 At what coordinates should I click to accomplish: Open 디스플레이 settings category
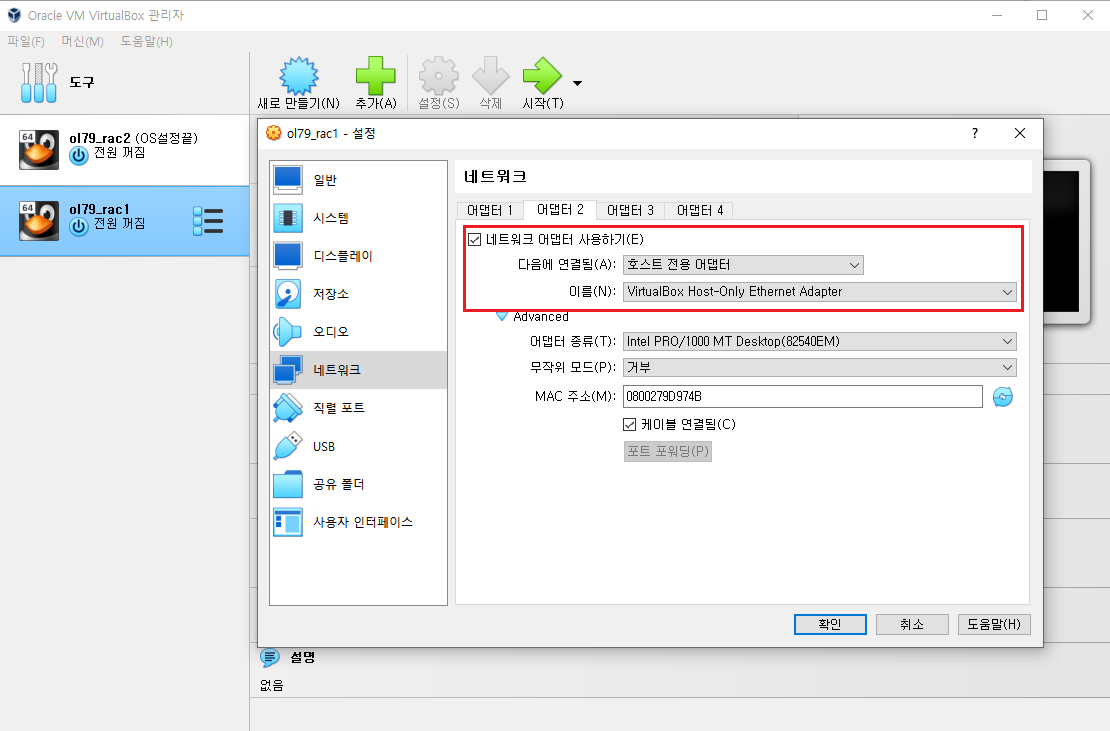click(x=358, y=256)
